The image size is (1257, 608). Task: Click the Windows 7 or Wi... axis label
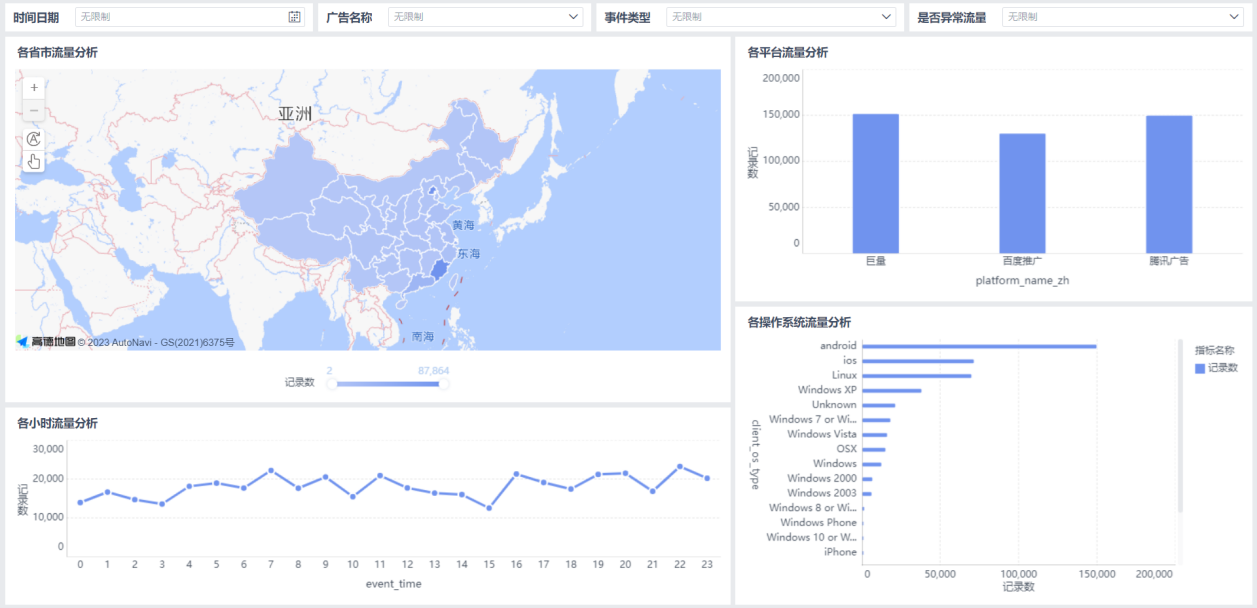[813, 420]
